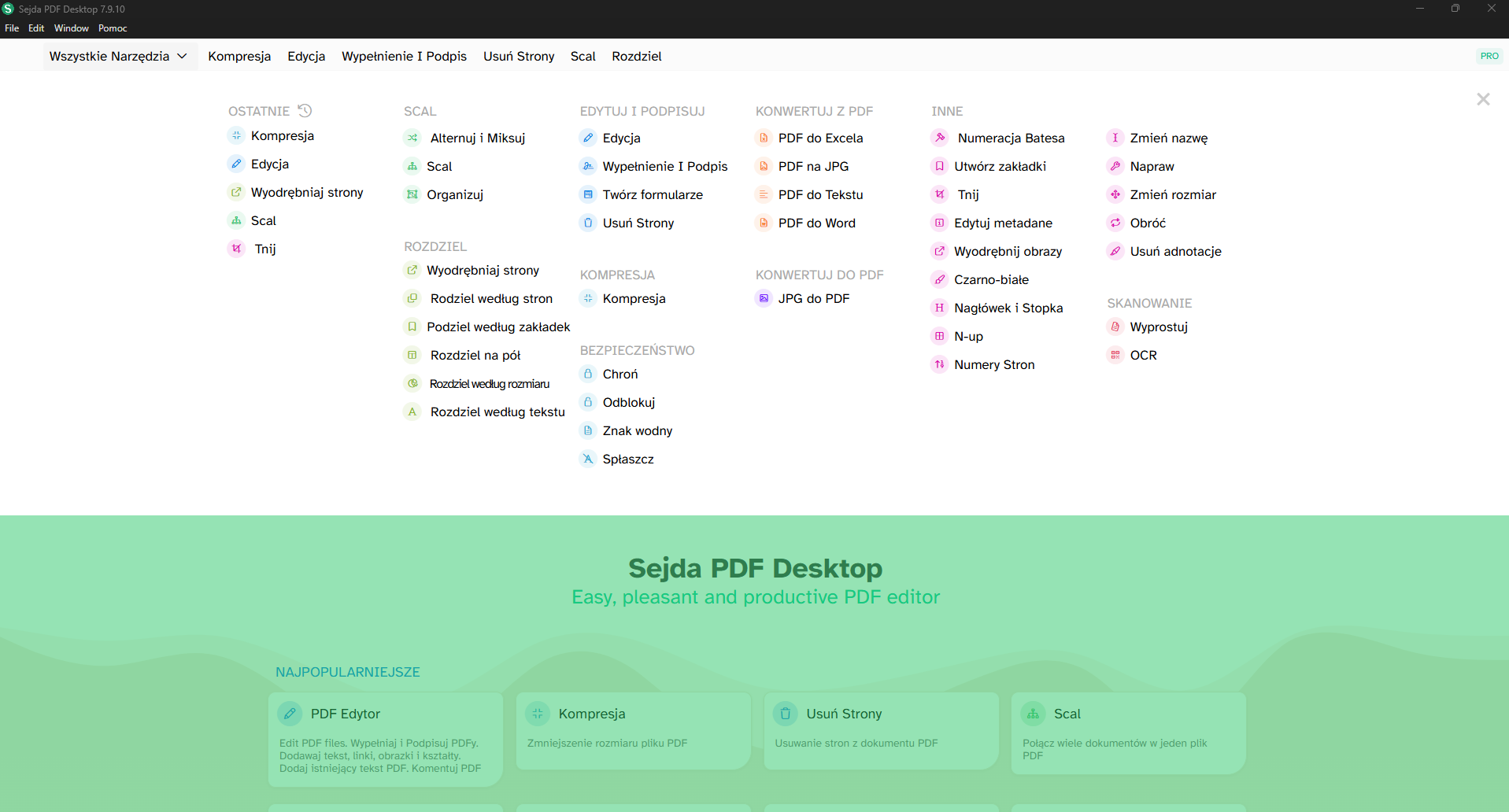Open the Window menu
The height and width of the screenshot is (812, 1509).
[x=72, y=28]
